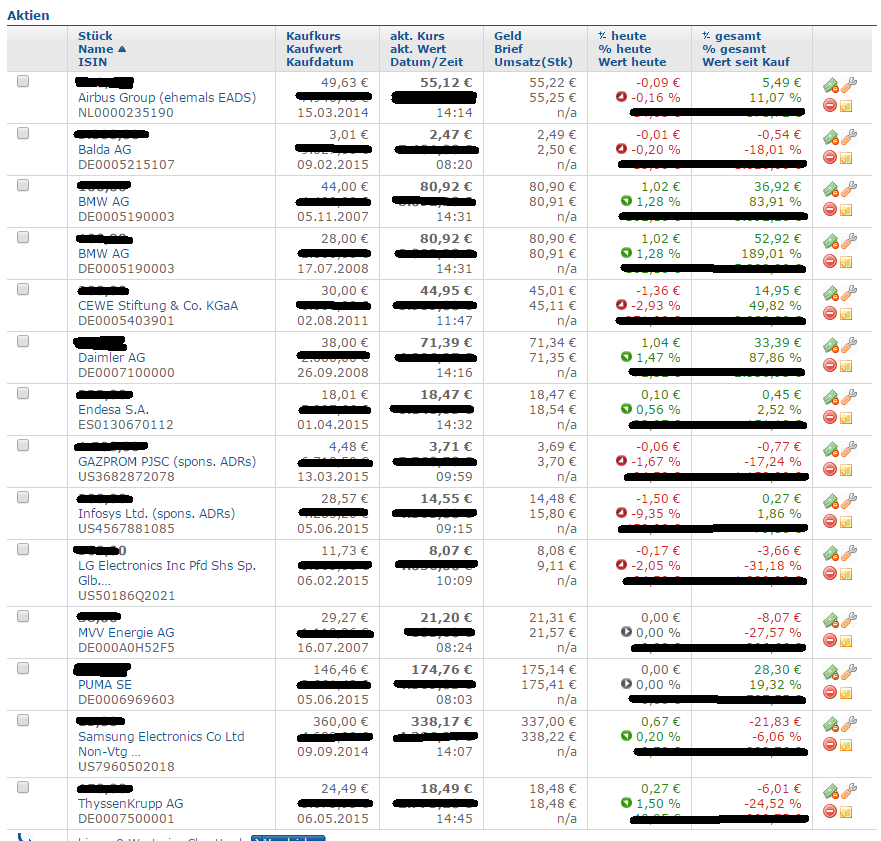Open the Balda AG stock link

pyautogui.click(x=105, y=149)
